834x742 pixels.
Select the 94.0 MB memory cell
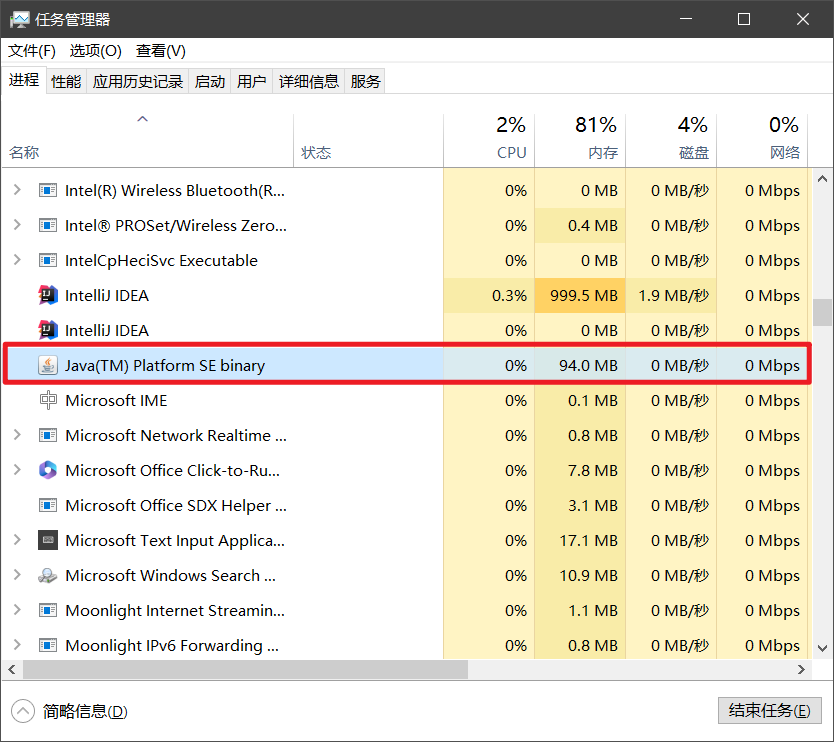[x=580, y=365]
